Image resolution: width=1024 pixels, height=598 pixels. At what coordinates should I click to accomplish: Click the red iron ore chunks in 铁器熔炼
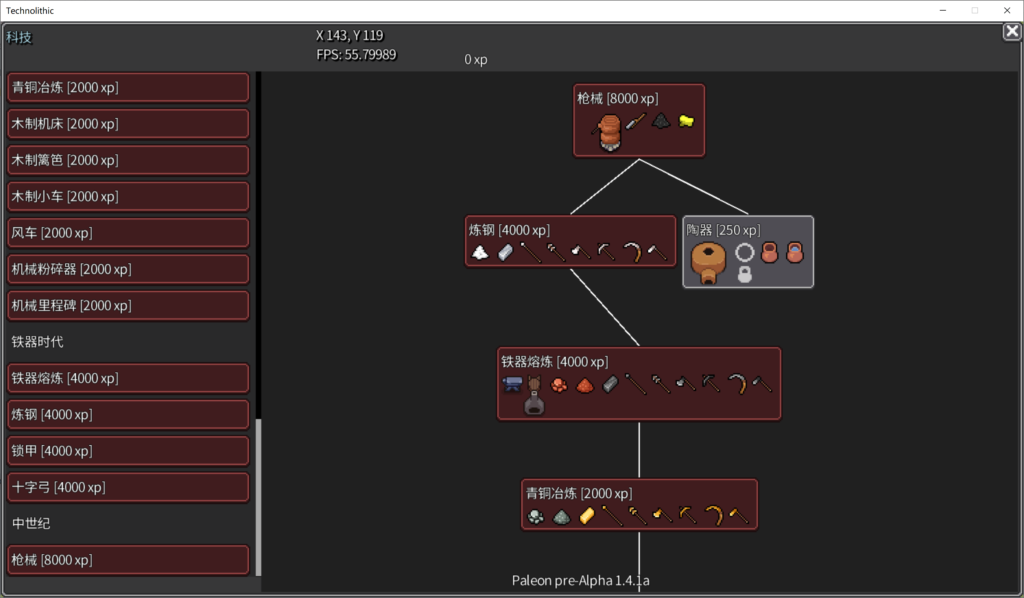pyautogui.click(x=559, y=385)
